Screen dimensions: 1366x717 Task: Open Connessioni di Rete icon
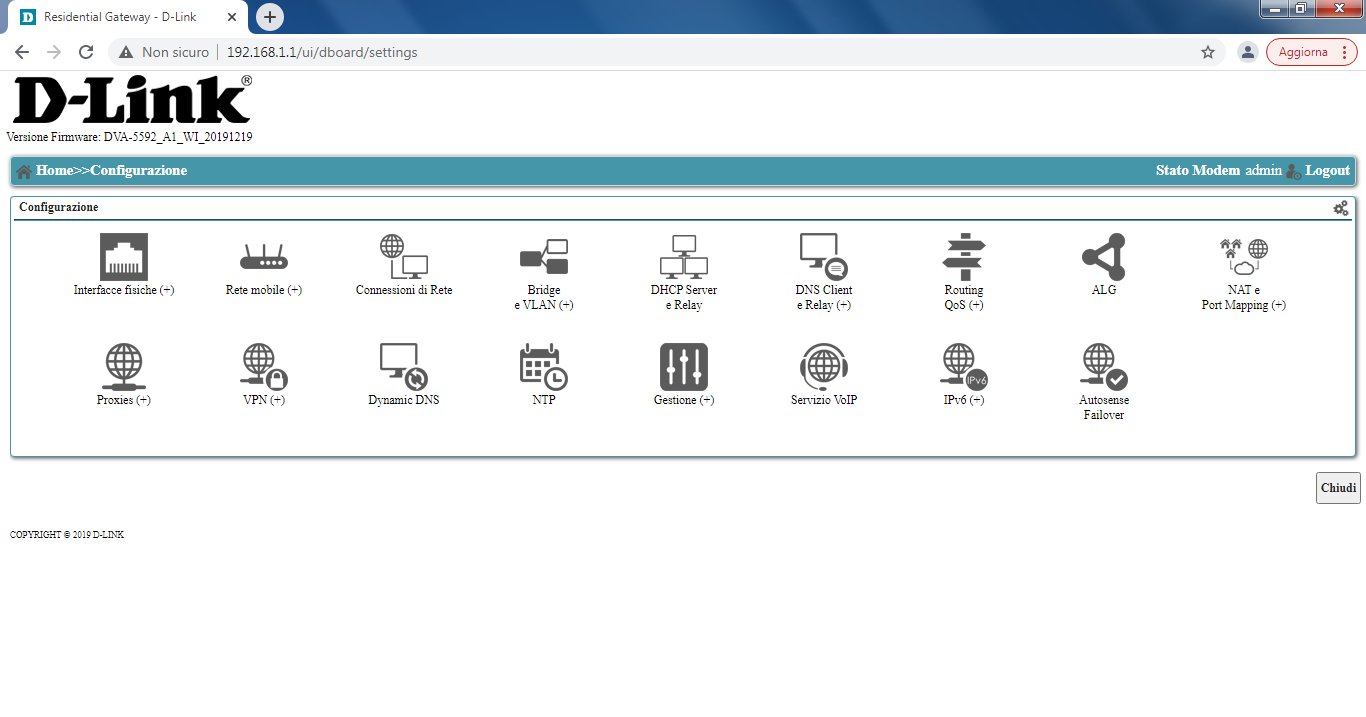point(404,257)
